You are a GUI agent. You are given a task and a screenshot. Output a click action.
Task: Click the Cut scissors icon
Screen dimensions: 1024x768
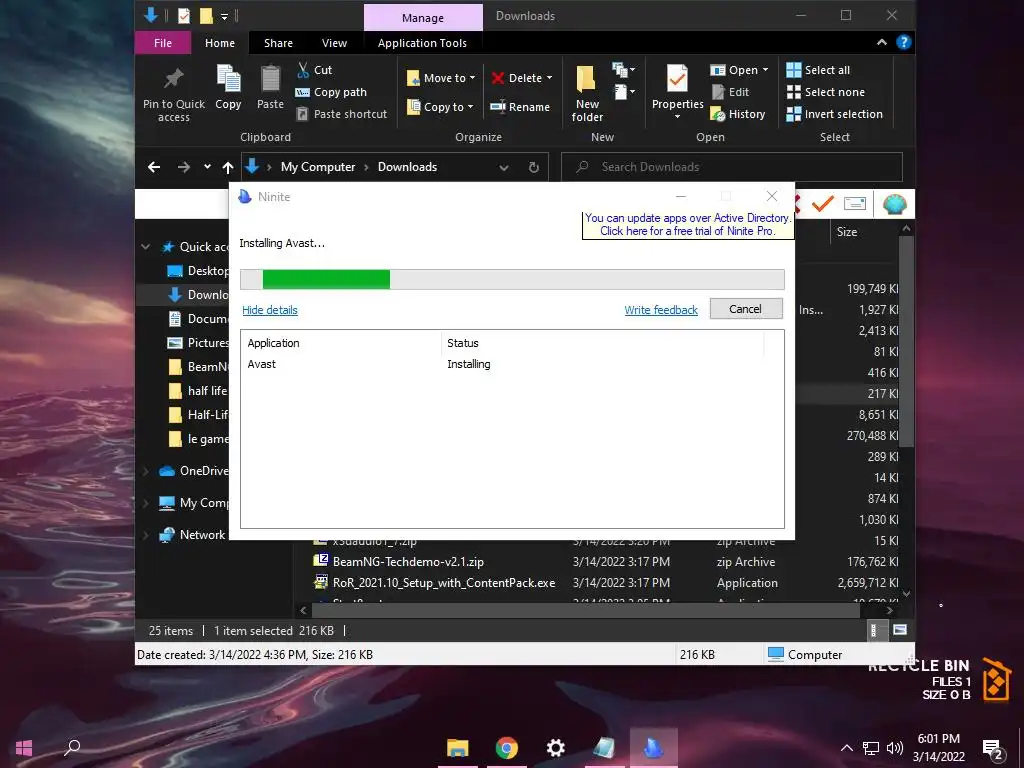pyautogui.click(x=303, y=70)
